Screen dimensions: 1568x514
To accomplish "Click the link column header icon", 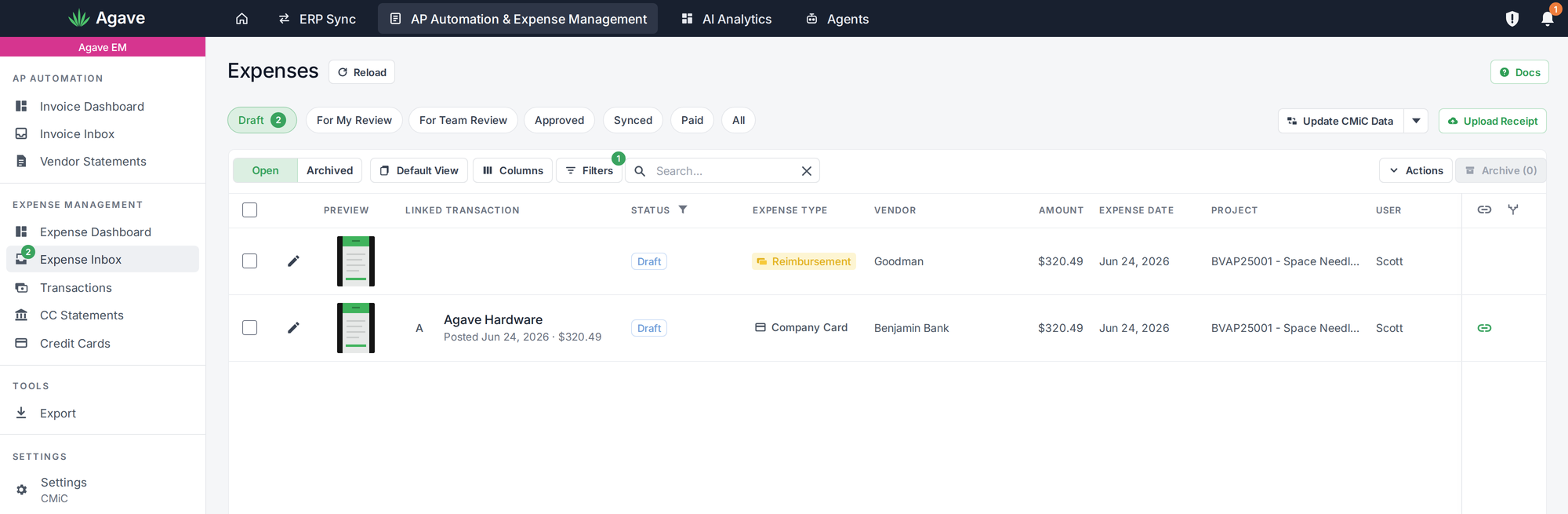I will 1484,210.
